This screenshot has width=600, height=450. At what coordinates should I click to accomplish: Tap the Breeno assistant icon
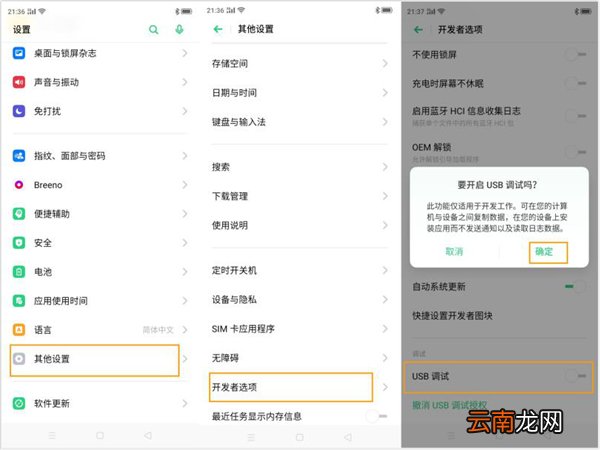19,185
